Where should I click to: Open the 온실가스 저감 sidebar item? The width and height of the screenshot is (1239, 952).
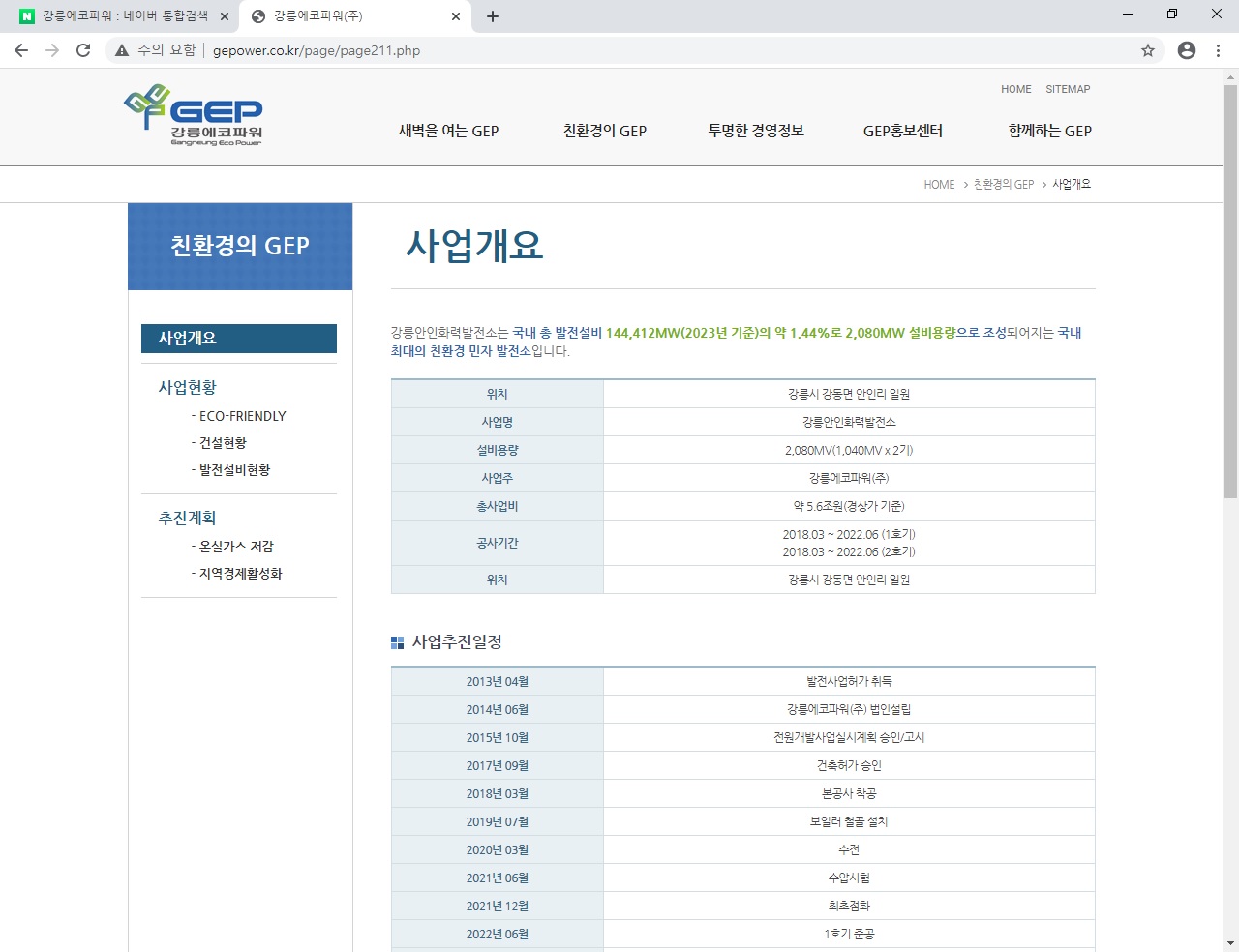pyautogui.click(x=232, y=547)
